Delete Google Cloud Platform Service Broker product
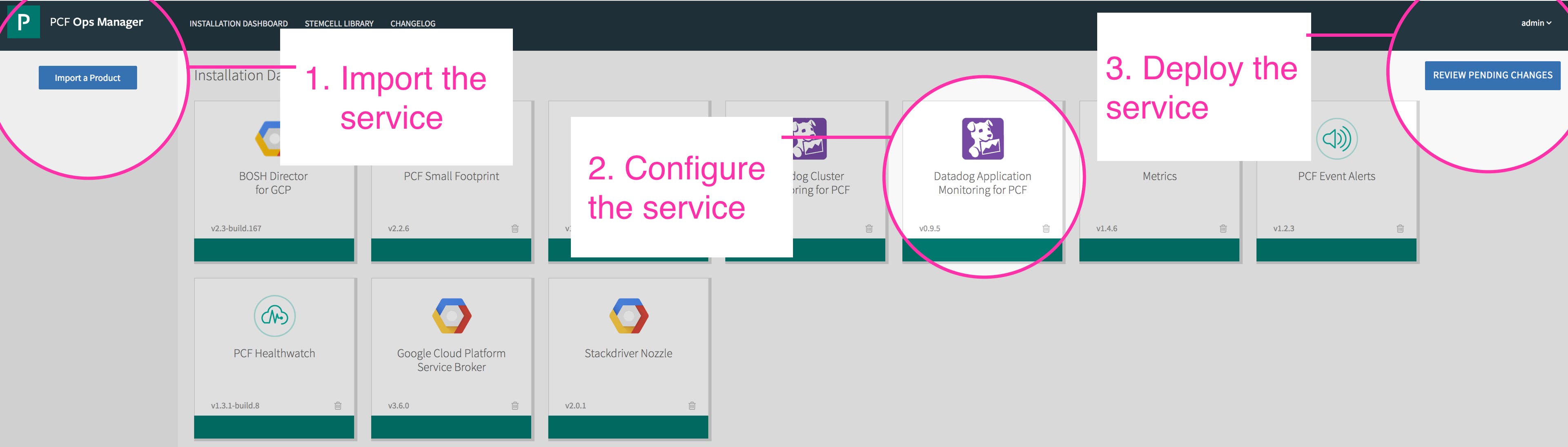The height and width of the screenshot is (447, 1568). pyautogui.click(x=514, y=405)
